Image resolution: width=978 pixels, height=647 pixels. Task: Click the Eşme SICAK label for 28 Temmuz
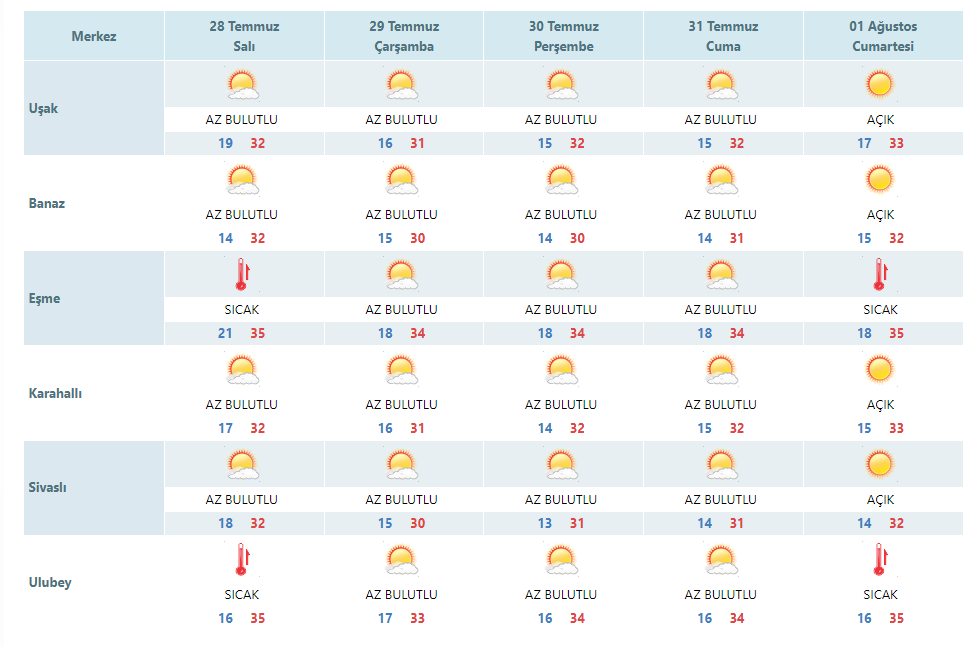242,309
